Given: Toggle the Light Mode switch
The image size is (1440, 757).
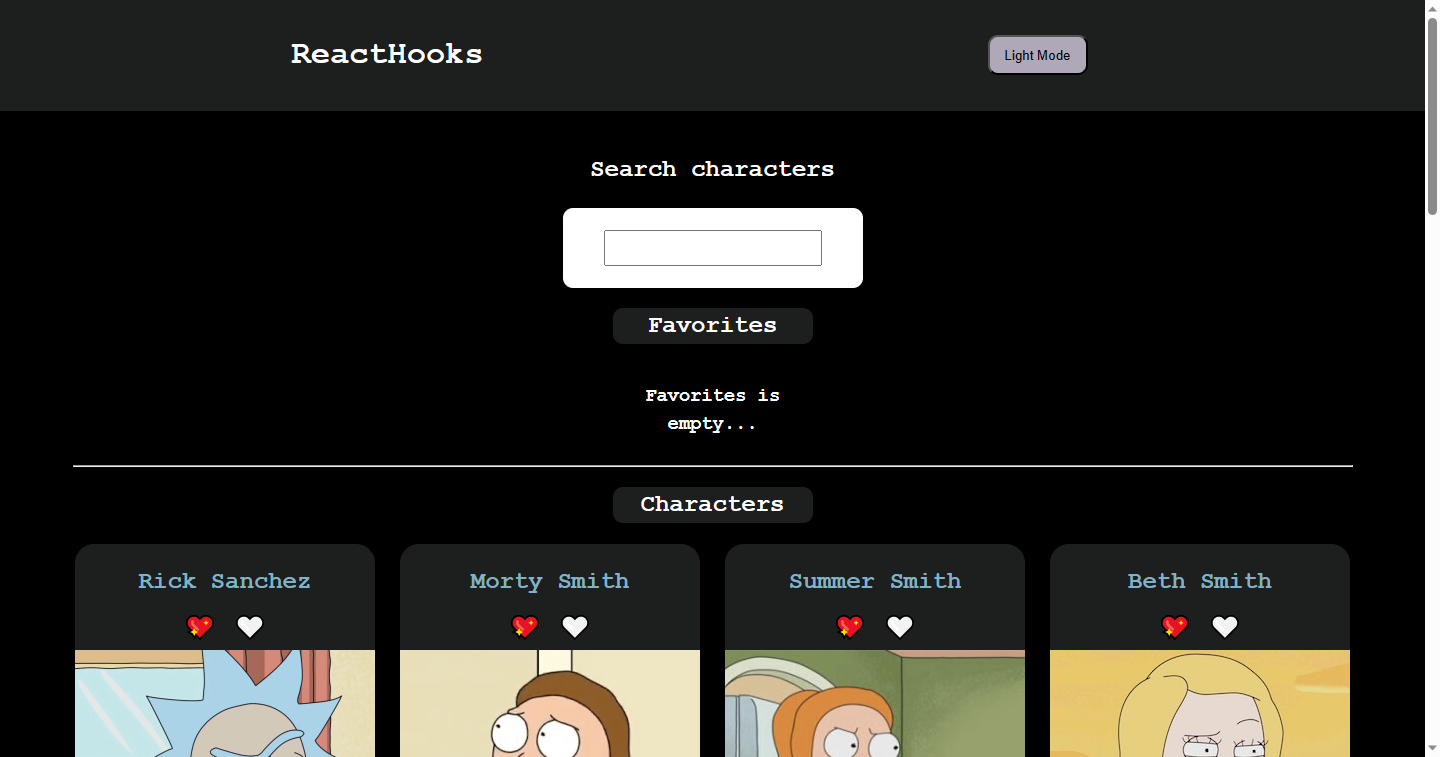Looking at the screenshot, I should [1037, 55].
